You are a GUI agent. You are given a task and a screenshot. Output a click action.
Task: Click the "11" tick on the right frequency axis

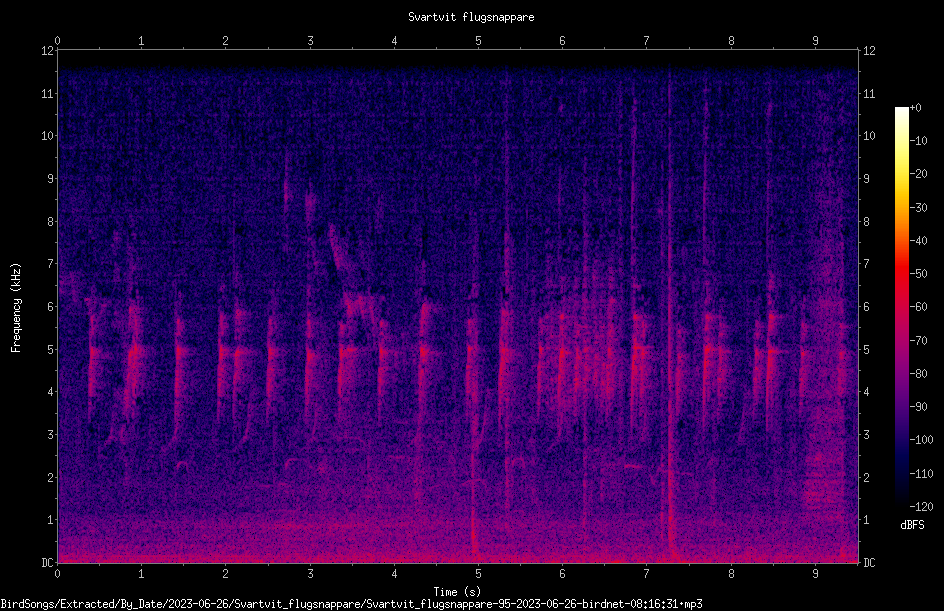point(869,93)
